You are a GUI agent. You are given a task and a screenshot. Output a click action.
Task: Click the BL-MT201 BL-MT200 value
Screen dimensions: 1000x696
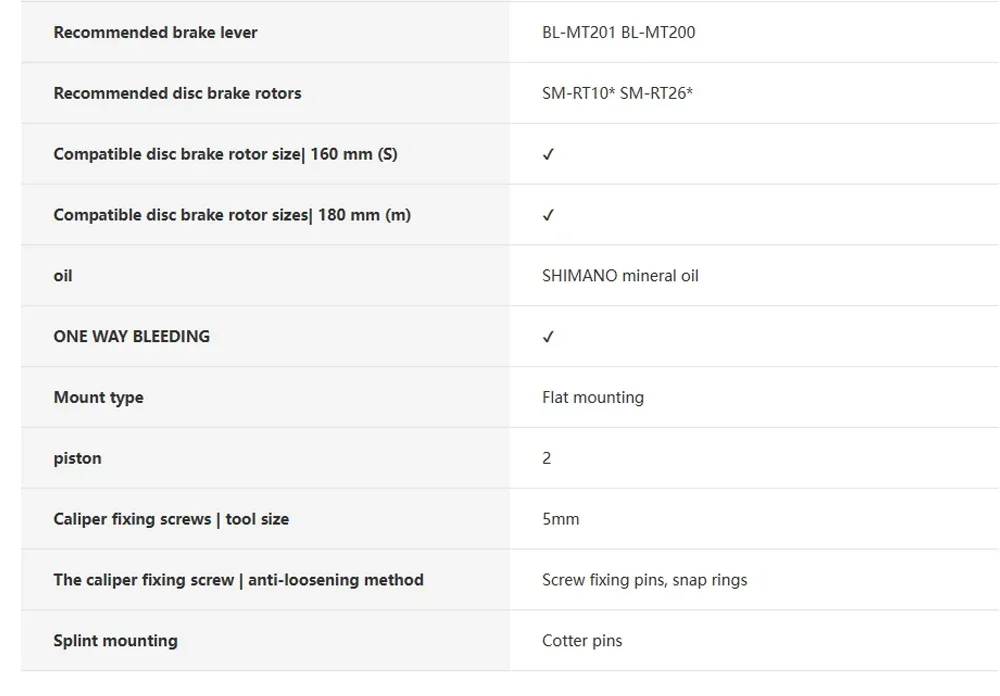click(619, 33)
